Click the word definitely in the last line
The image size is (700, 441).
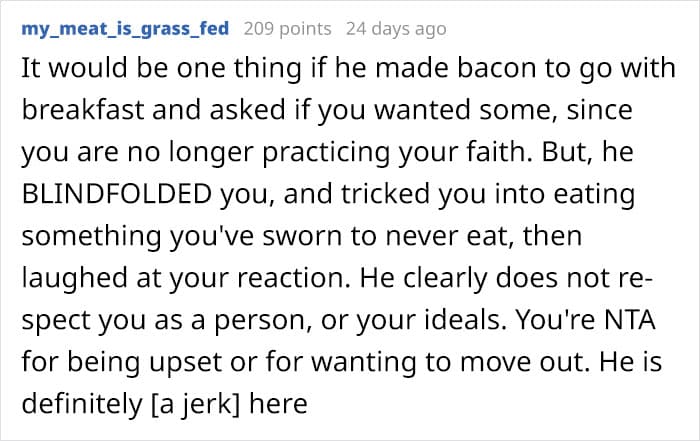click(81, 404)
